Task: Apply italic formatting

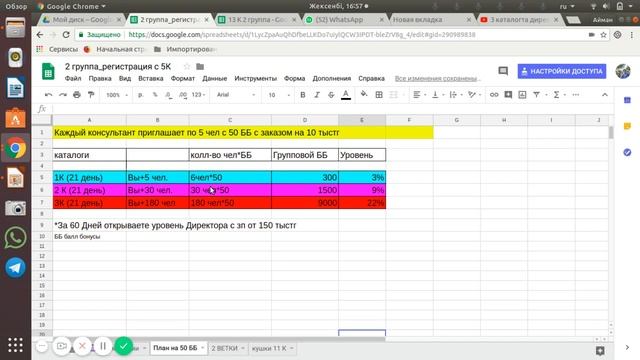Action: point(317,95)
